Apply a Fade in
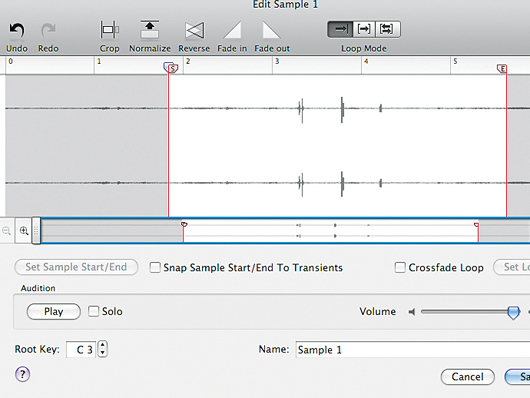 coord(232,30)
